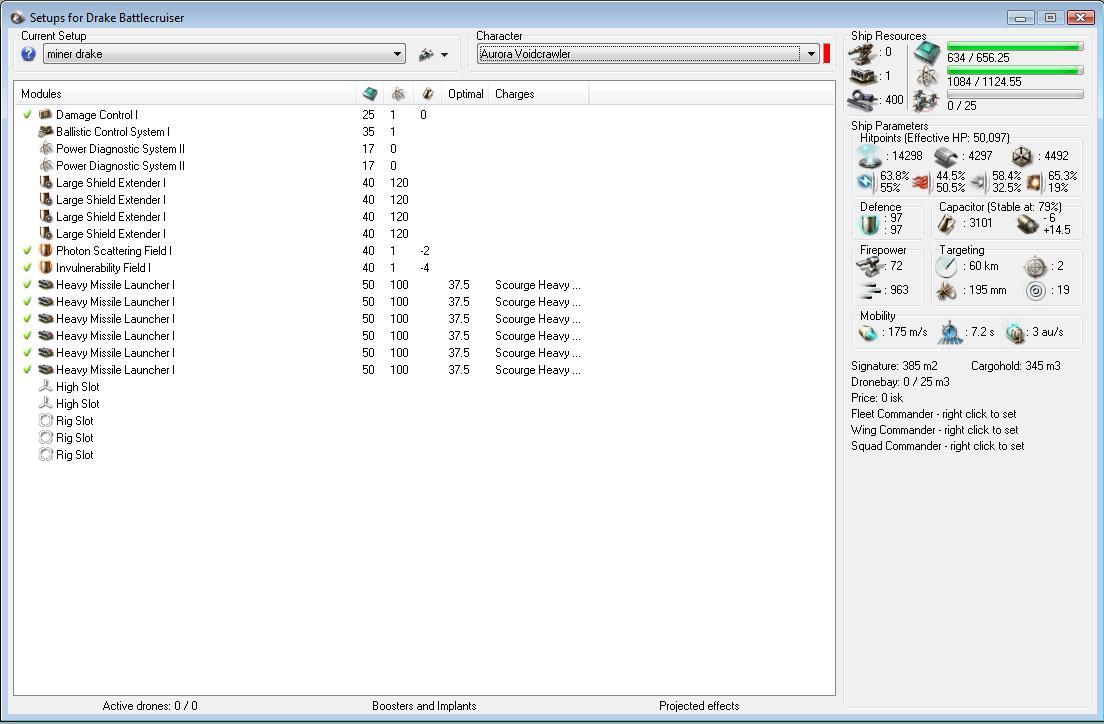Viewport: 1104px width, 724px height.
Task: Sort modules by the capacitor column icon
Action: coord(427,94)
